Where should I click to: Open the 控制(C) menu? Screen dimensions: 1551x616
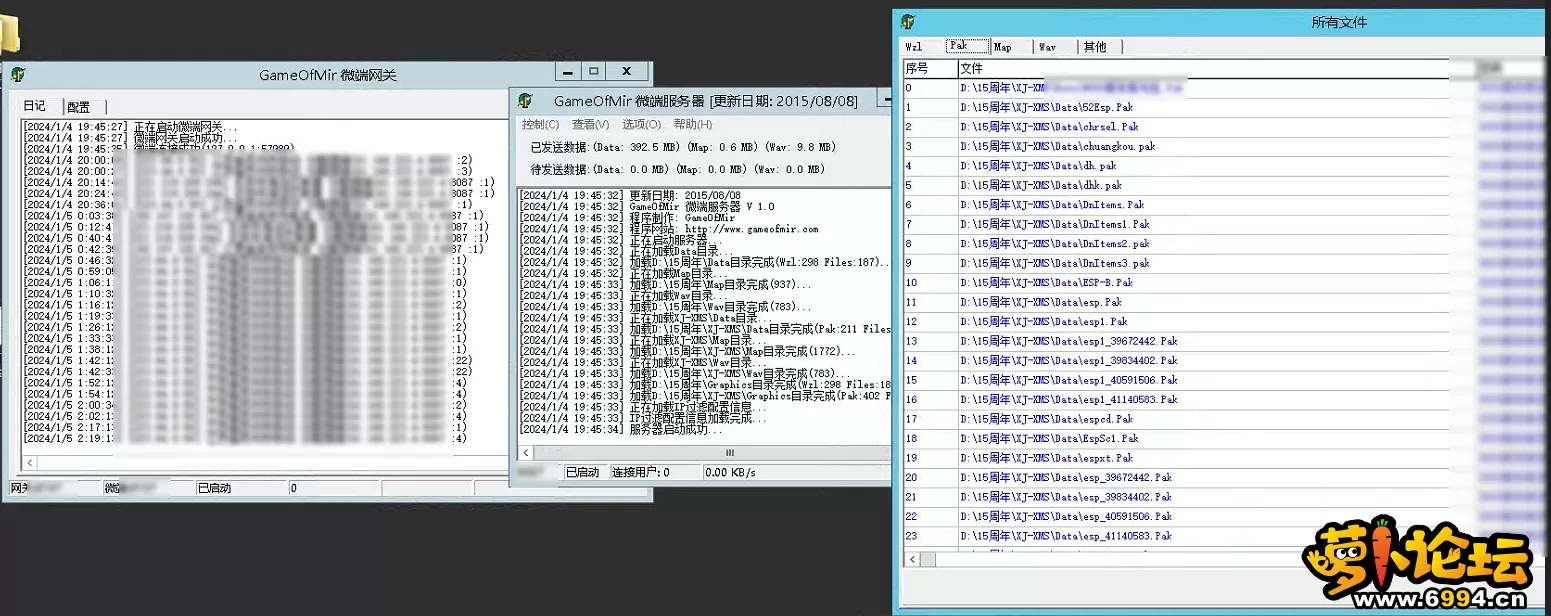540,124
